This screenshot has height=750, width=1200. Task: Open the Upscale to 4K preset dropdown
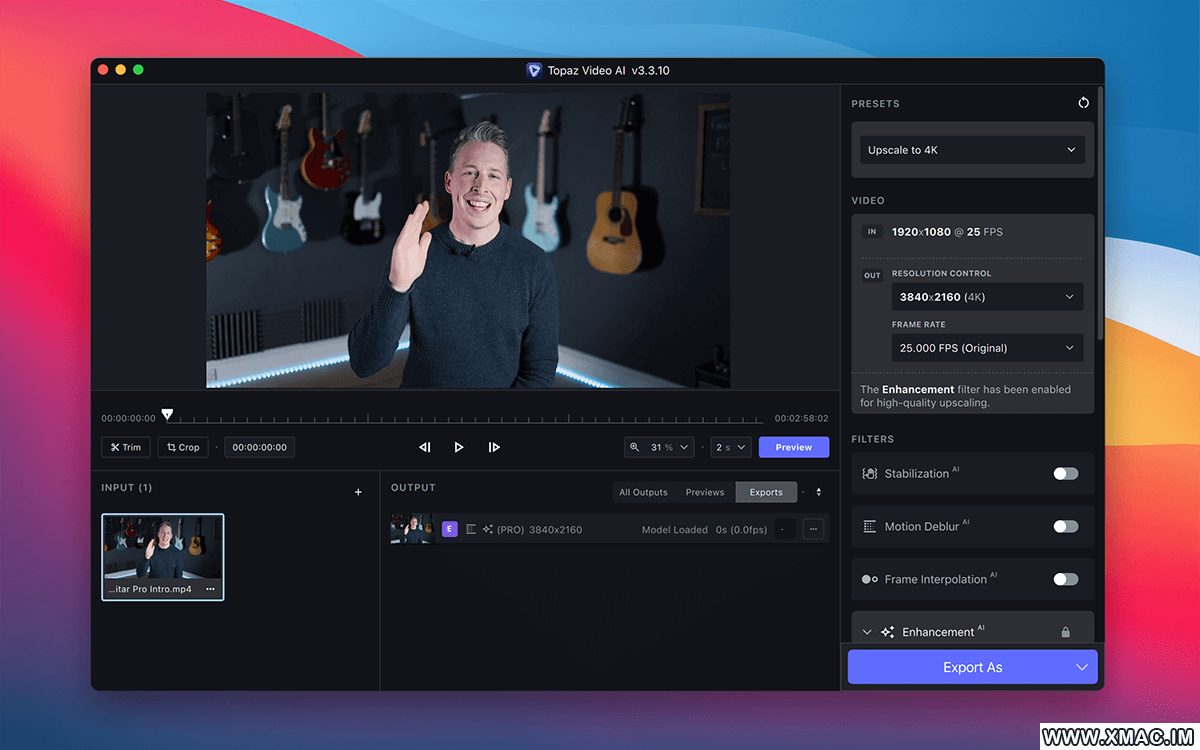(972, 150)
